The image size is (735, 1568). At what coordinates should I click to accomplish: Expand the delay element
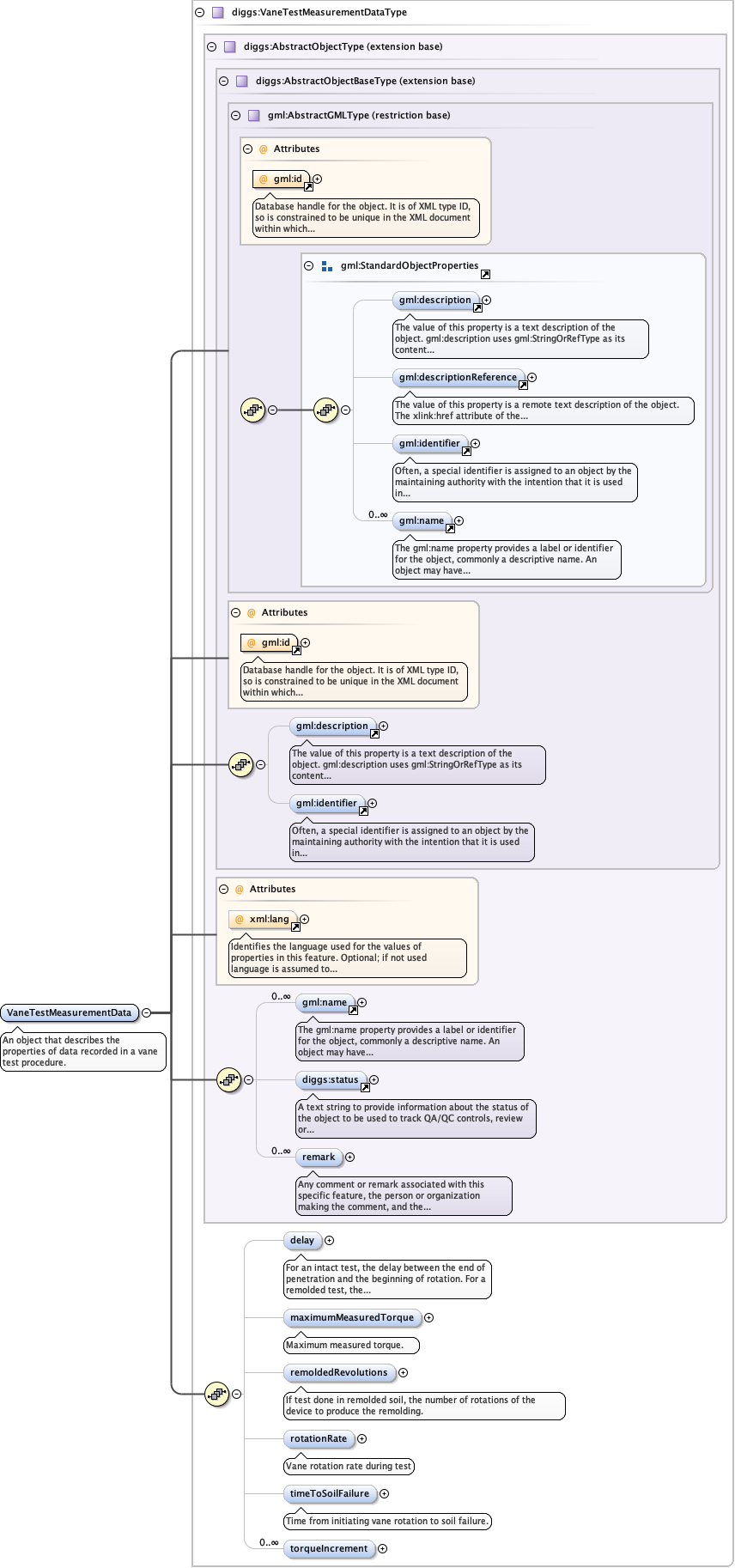point(329,1241)
